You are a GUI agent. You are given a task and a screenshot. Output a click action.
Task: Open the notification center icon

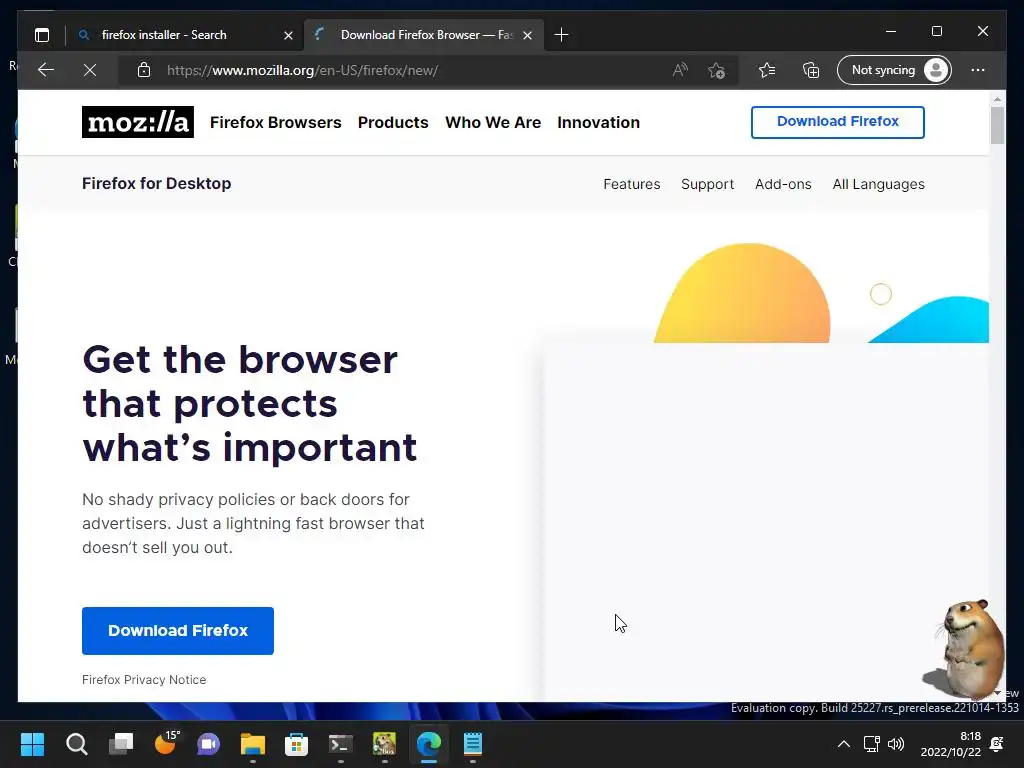997,744
